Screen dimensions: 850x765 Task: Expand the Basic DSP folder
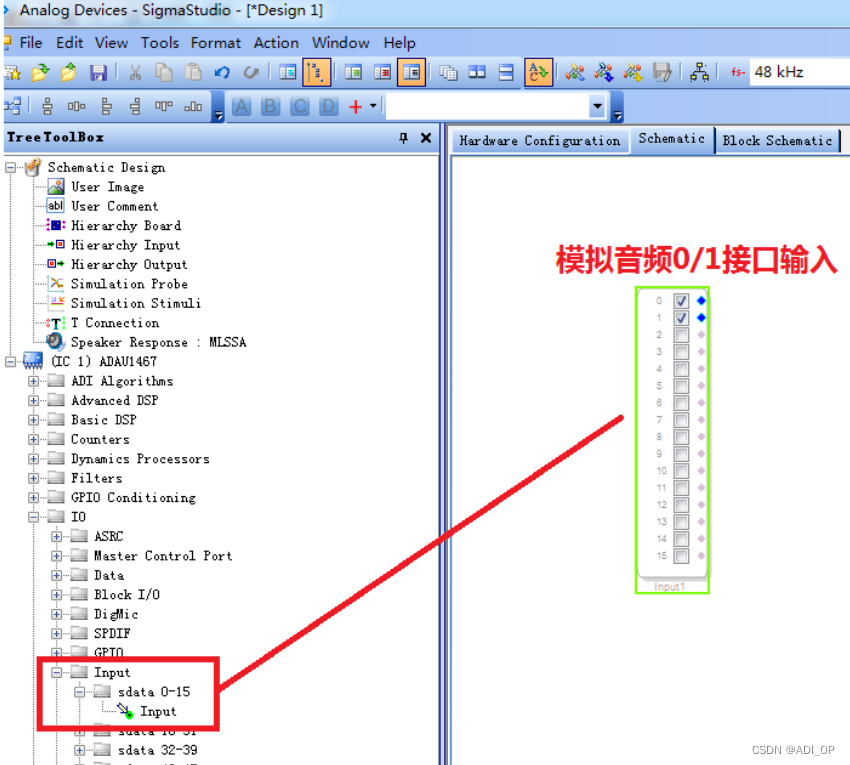click(34, 420)
